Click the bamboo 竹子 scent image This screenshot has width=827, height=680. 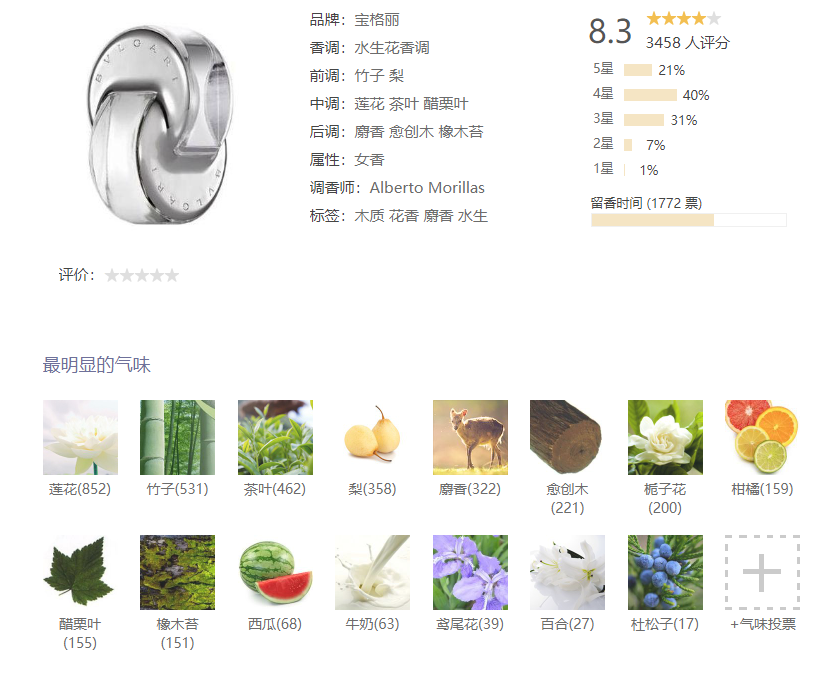point(177,437)
